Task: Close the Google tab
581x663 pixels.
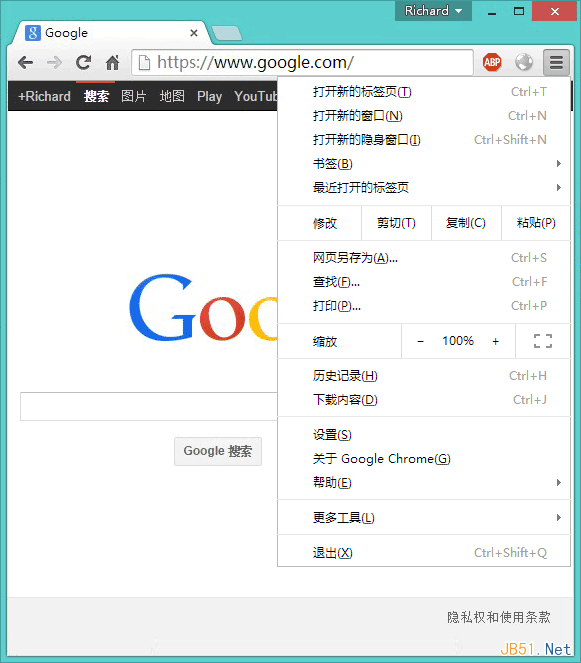Action: (x=194, y=33)
